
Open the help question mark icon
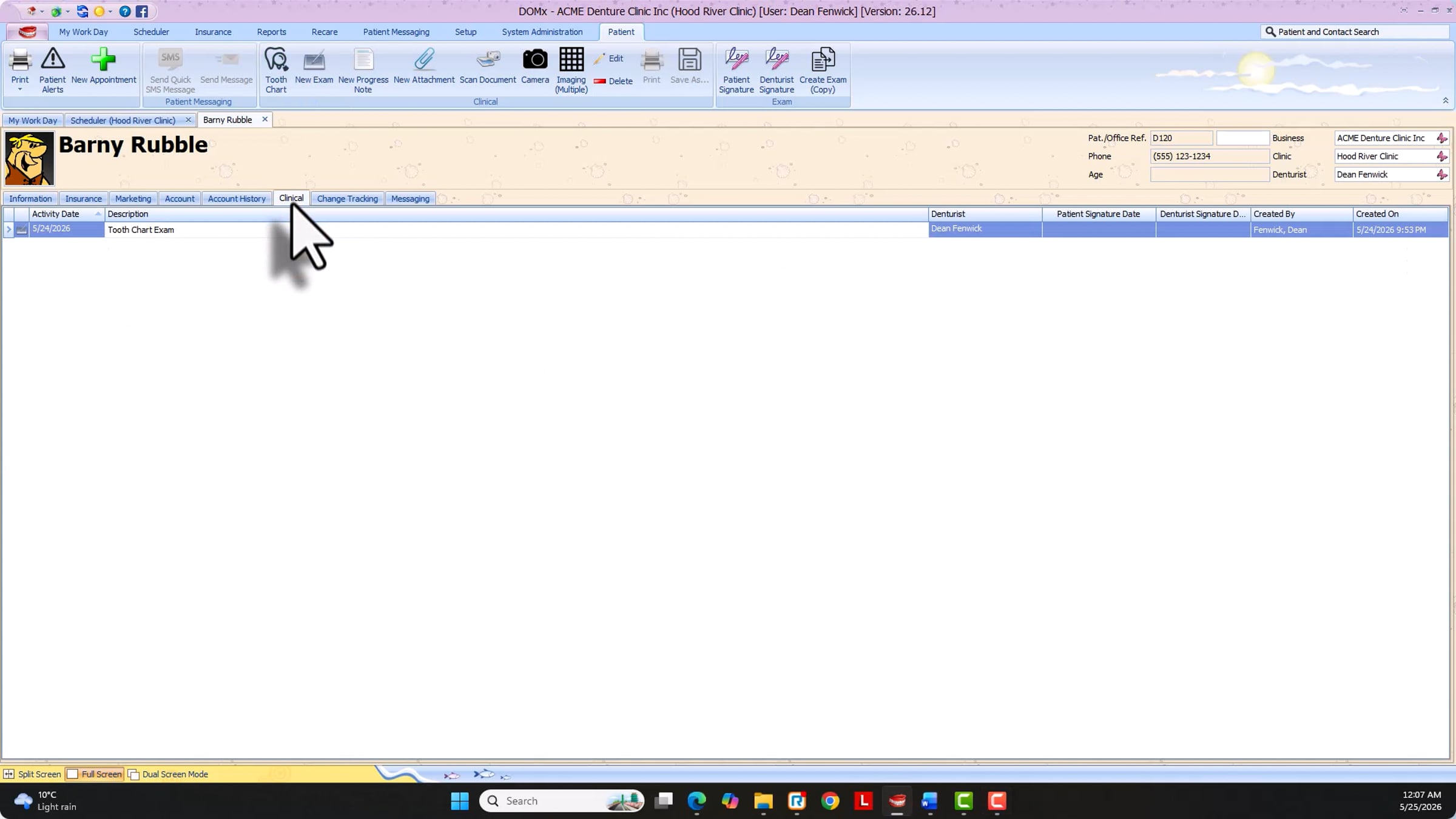[x=125, y=12]
